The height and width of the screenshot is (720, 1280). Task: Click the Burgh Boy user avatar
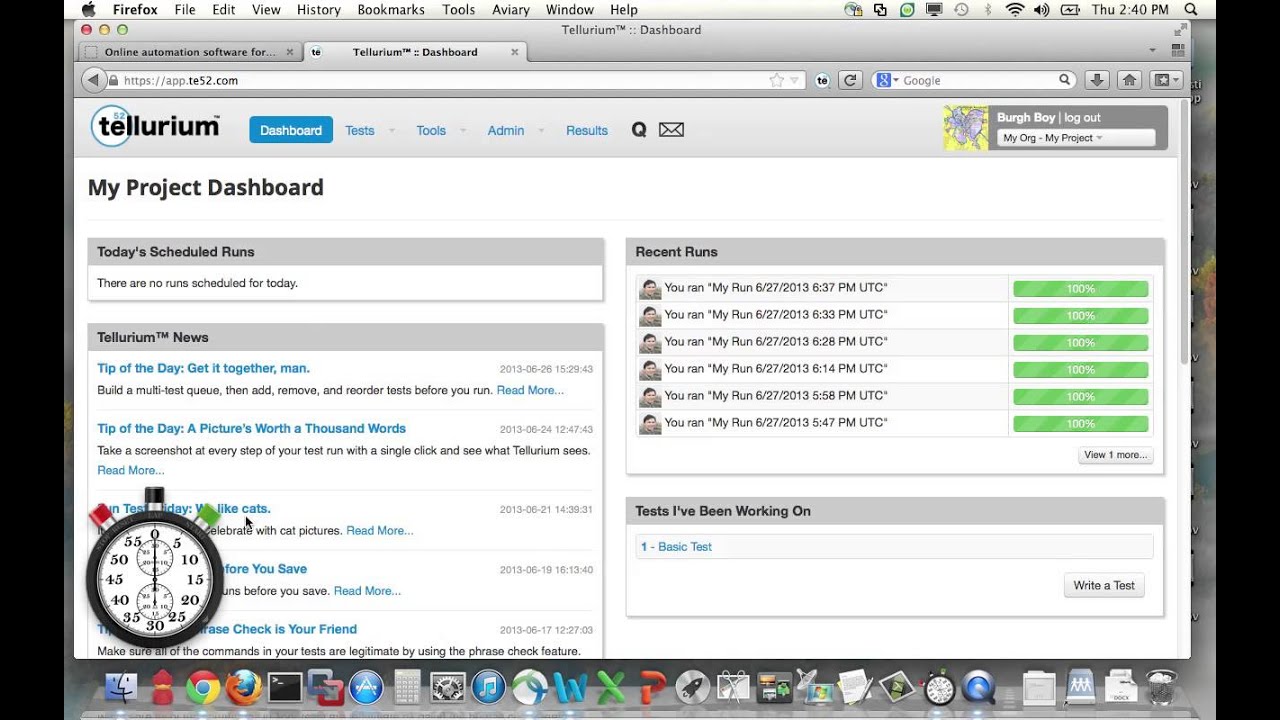coord(966,128)
